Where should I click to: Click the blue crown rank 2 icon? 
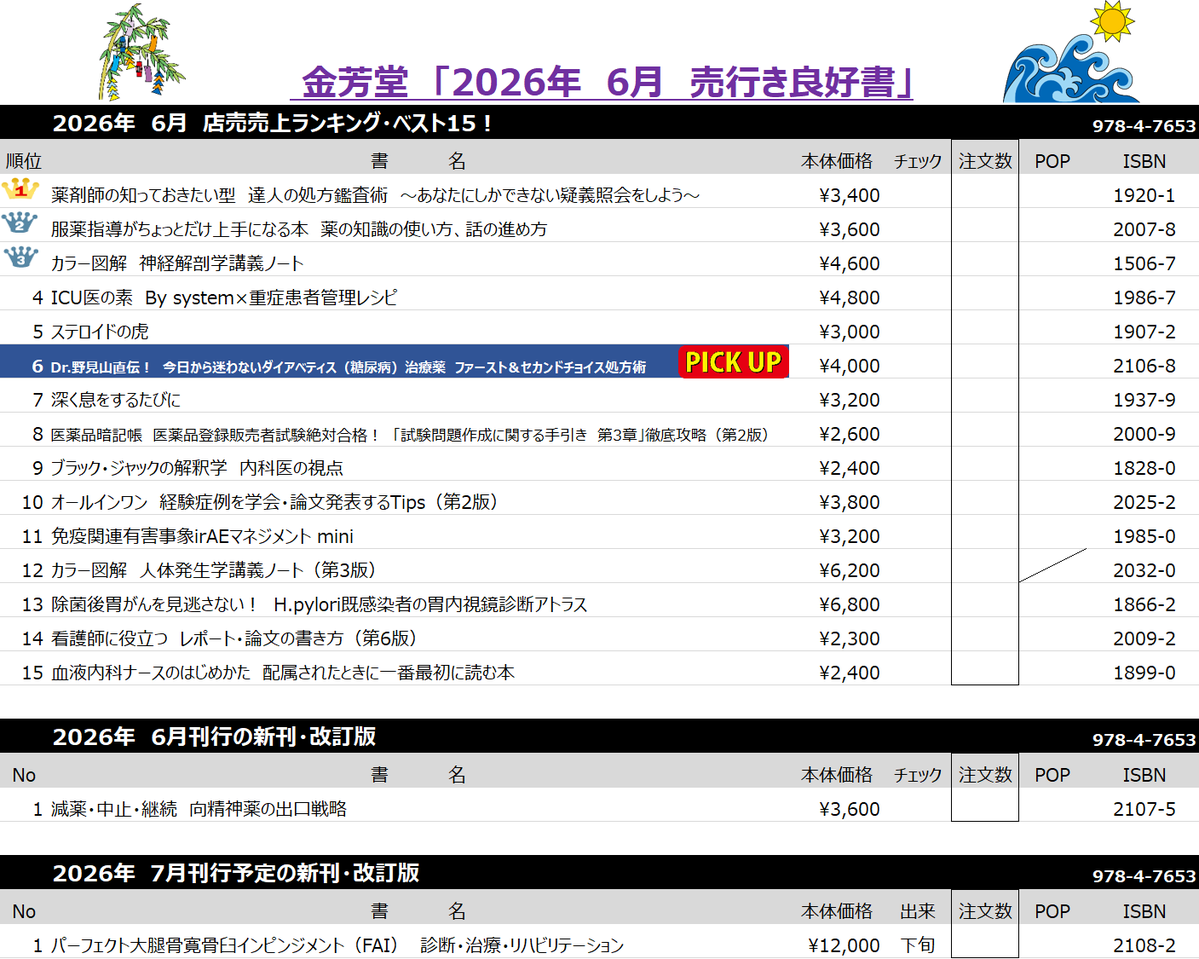[20, 223]
